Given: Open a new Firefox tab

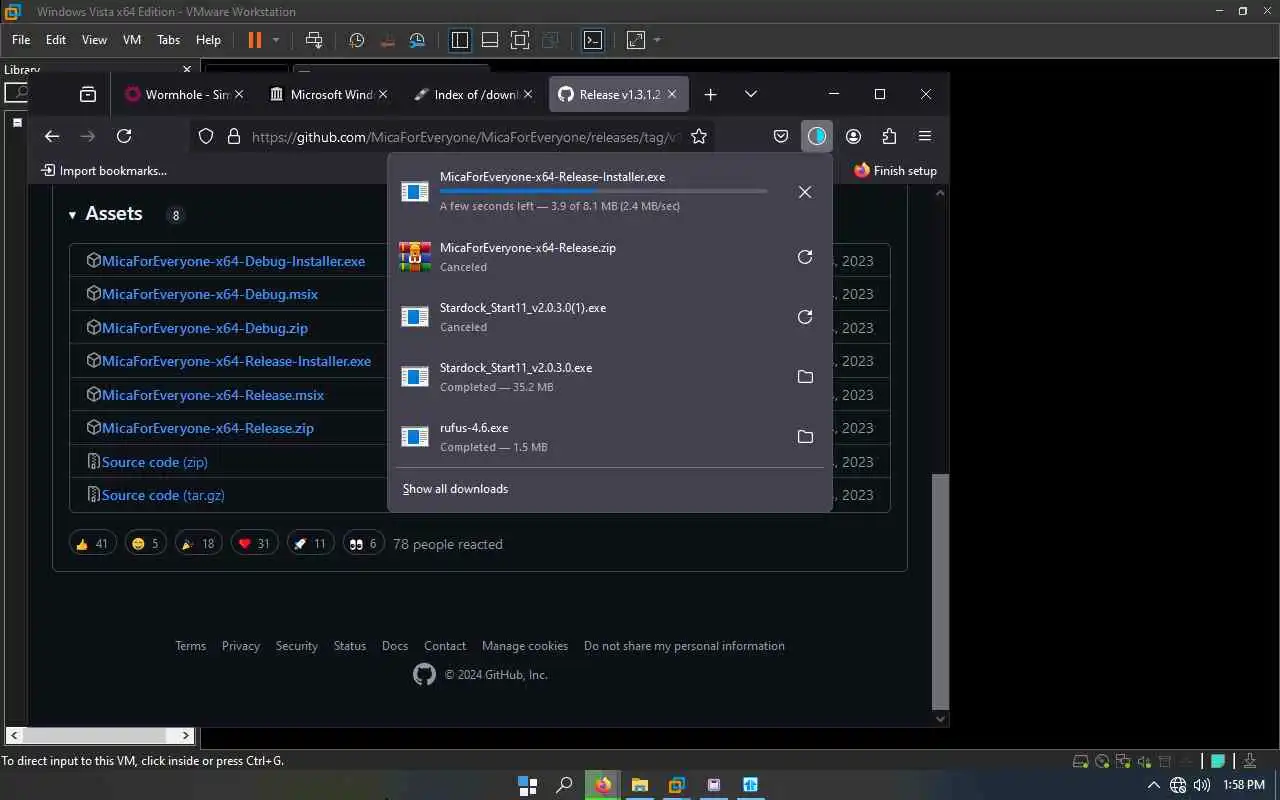Looking at the screenshot, I should [x=710, y=94].
